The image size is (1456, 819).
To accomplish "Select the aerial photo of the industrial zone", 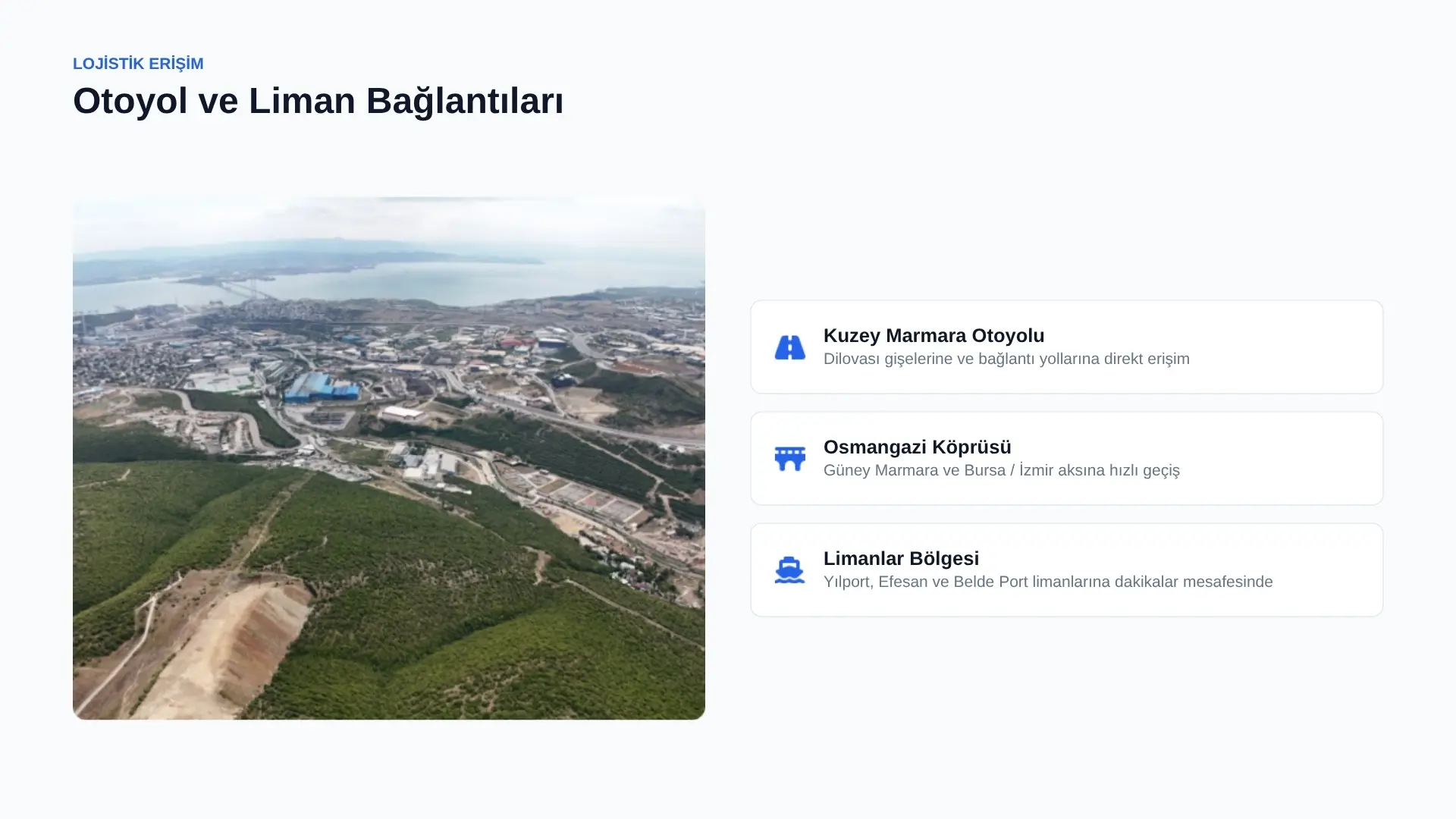I will 389,459.
